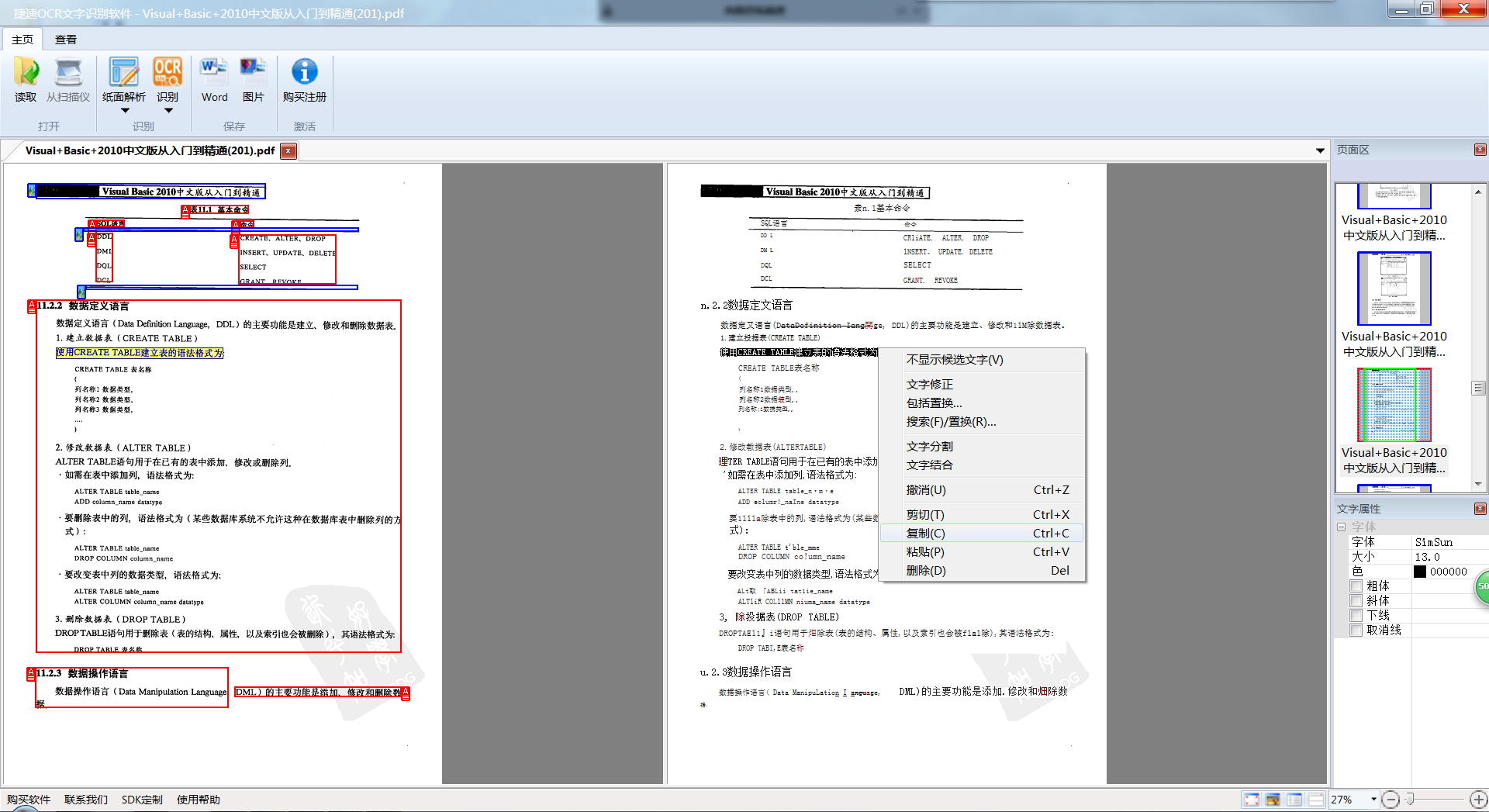Image resolution: width=1489 pixels, height=812 pixels.
Task: Click the fit-to-screen view icon in status bar
Action: coord(1251,800)
